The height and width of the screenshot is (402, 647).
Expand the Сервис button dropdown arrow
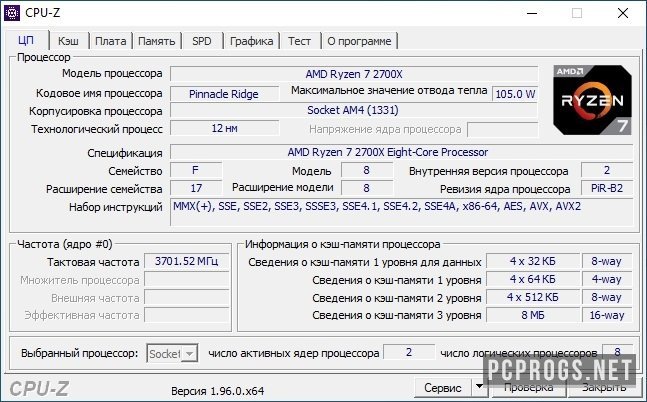click(479, 387)
